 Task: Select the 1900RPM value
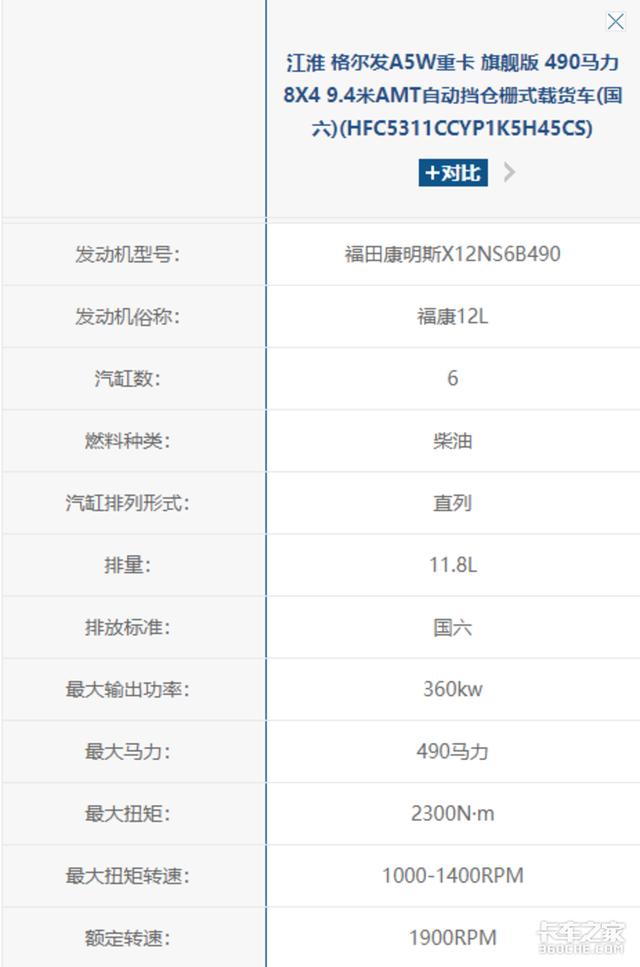(x=453, y=938)
